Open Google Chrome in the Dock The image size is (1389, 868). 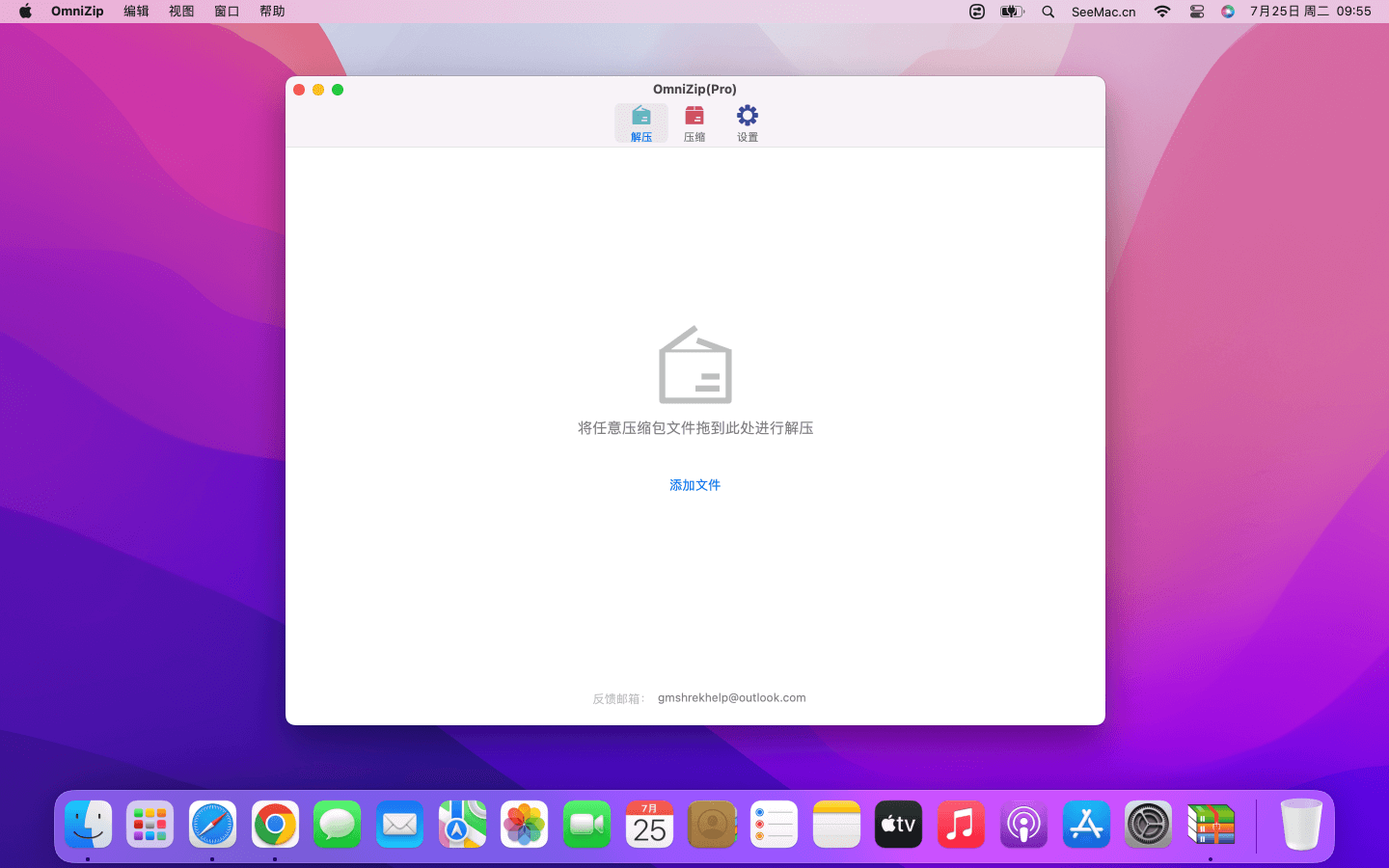pos(275,825)
